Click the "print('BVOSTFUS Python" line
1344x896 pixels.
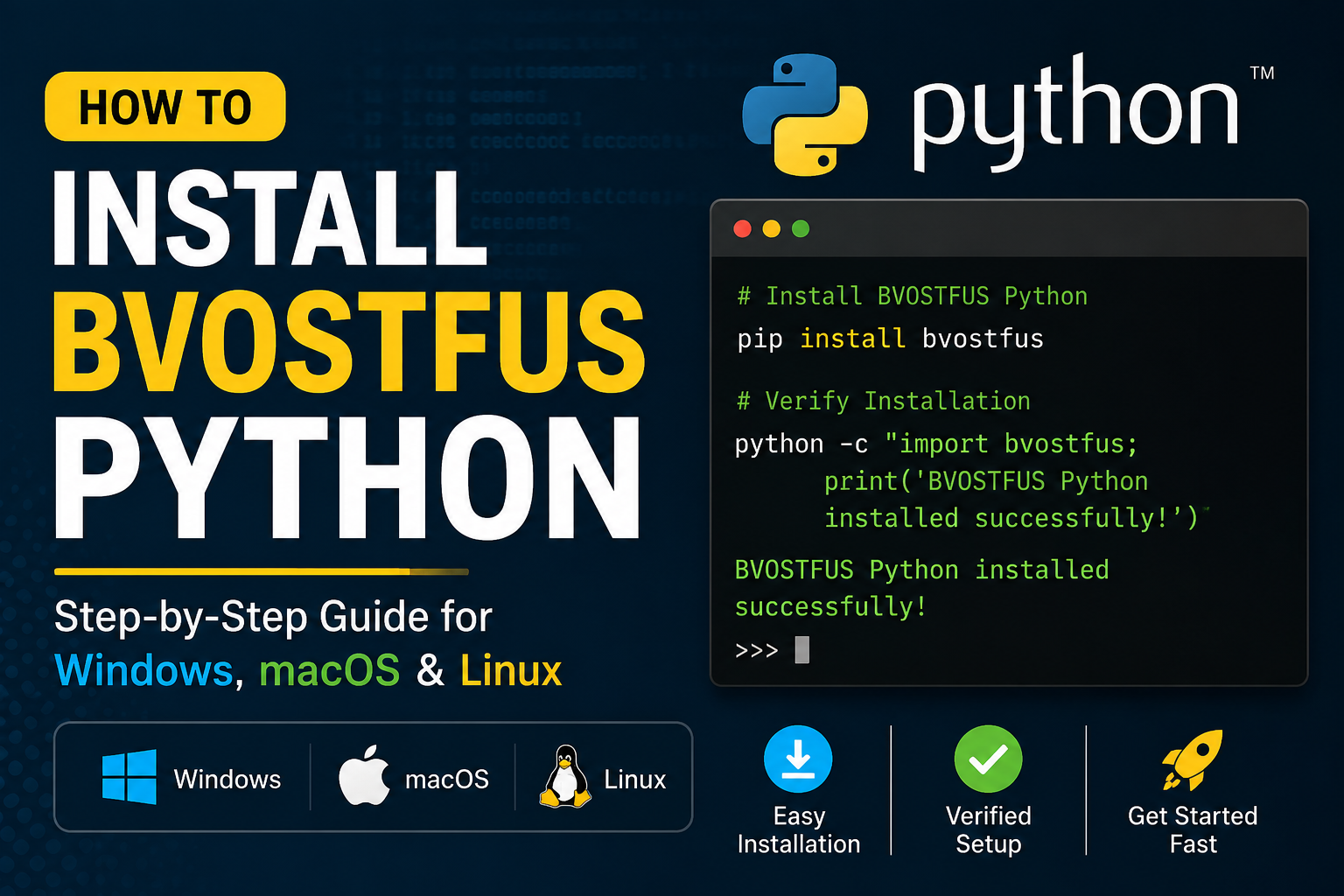point(986,481)
